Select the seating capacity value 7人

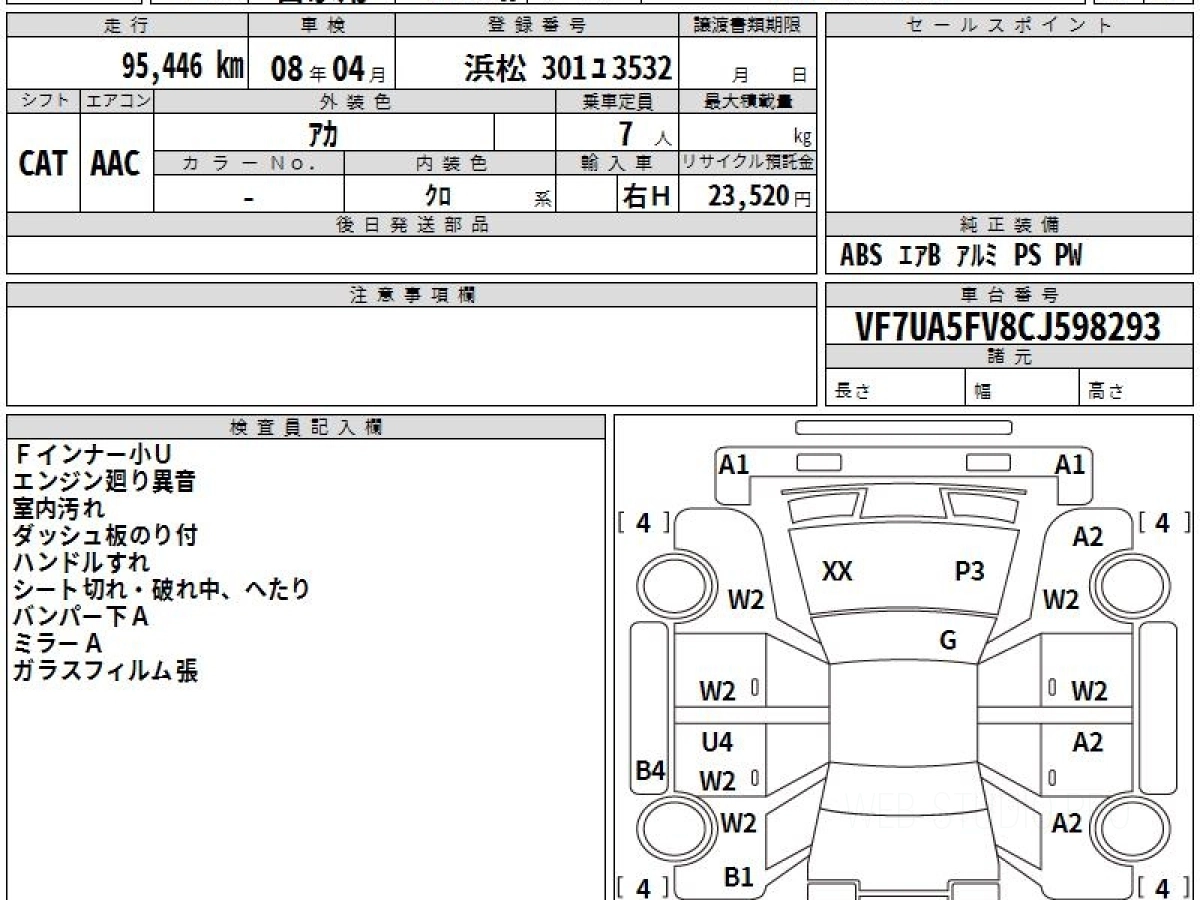[x=644, y=134]
